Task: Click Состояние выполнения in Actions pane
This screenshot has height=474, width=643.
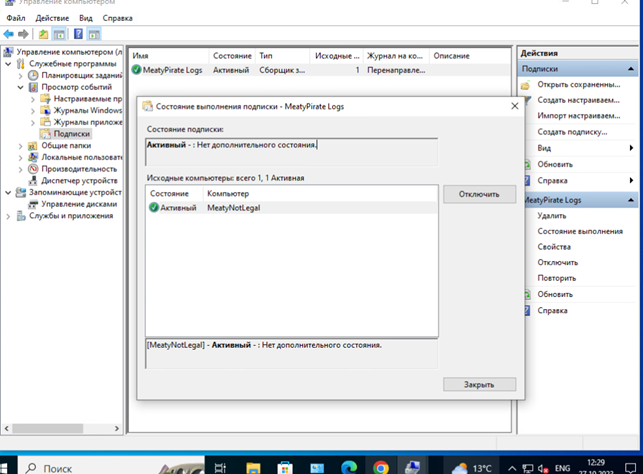Action: pos(580,231)
